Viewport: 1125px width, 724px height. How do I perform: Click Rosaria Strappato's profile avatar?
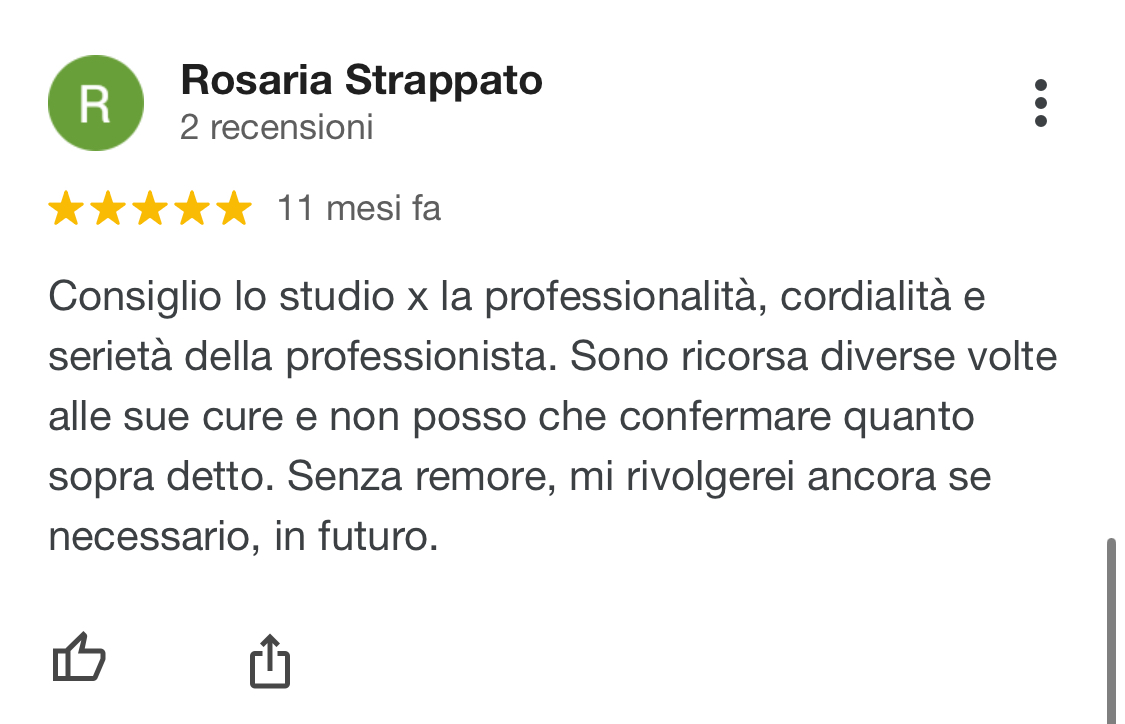pyautogui.click(x=96, y=103)
